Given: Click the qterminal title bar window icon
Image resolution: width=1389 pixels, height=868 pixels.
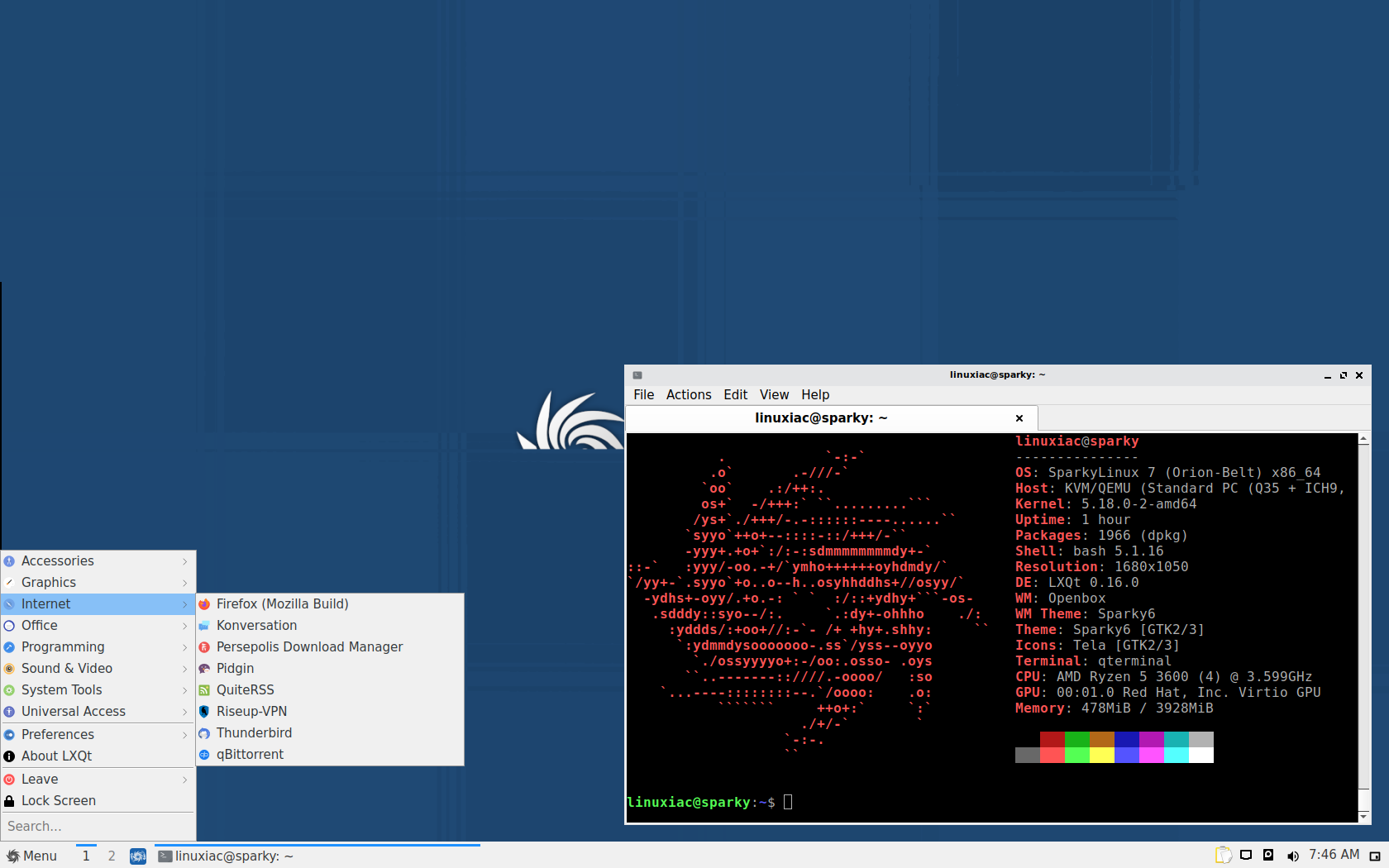Looking at the screenshot, I should (637, 375).
